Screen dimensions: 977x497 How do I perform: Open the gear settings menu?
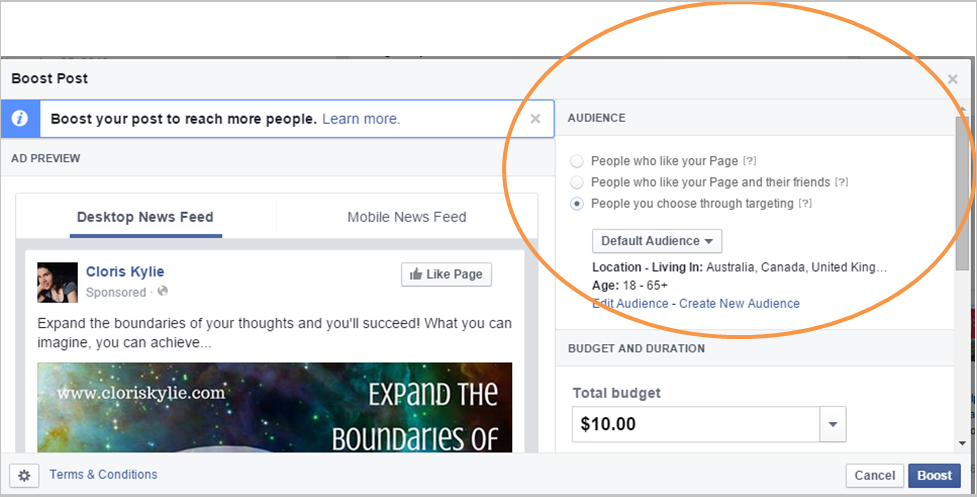pos(24,476)
